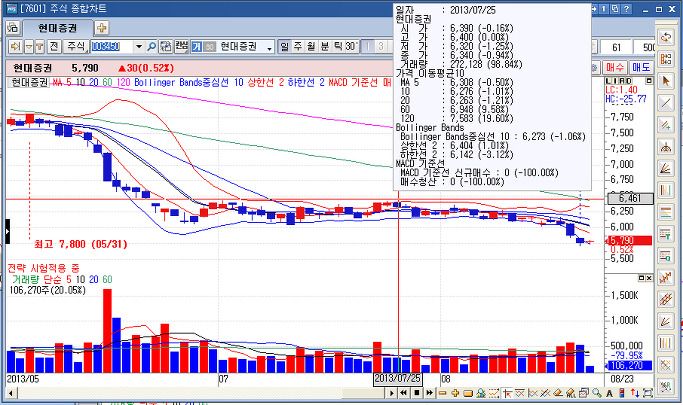Select the trend line drawing tool
The image size is (683, 405).
click(666, 103)
